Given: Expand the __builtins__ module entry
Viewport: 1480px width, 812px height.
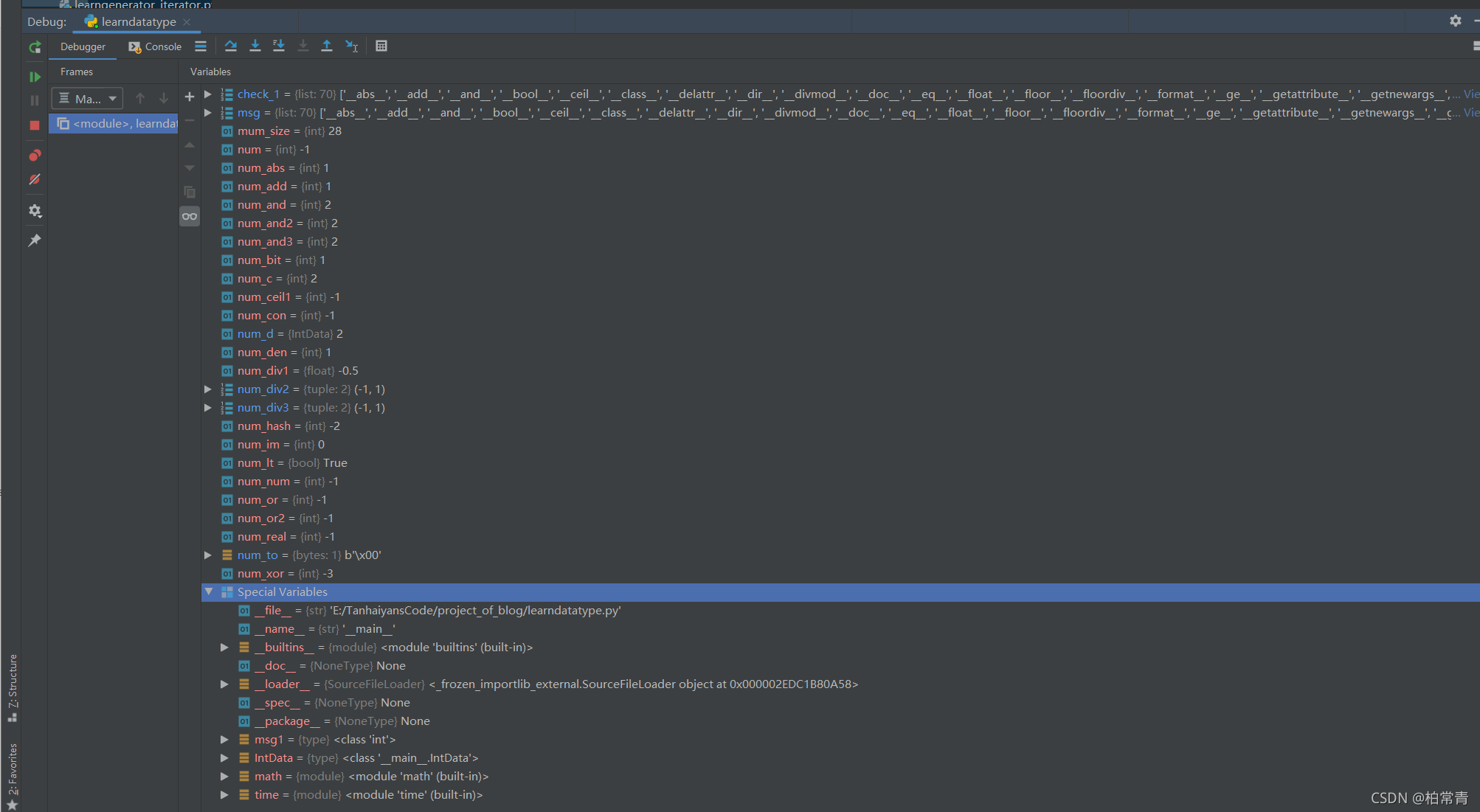Looking at the screenshot, I should pyautogui.click(x=224, y=648).
